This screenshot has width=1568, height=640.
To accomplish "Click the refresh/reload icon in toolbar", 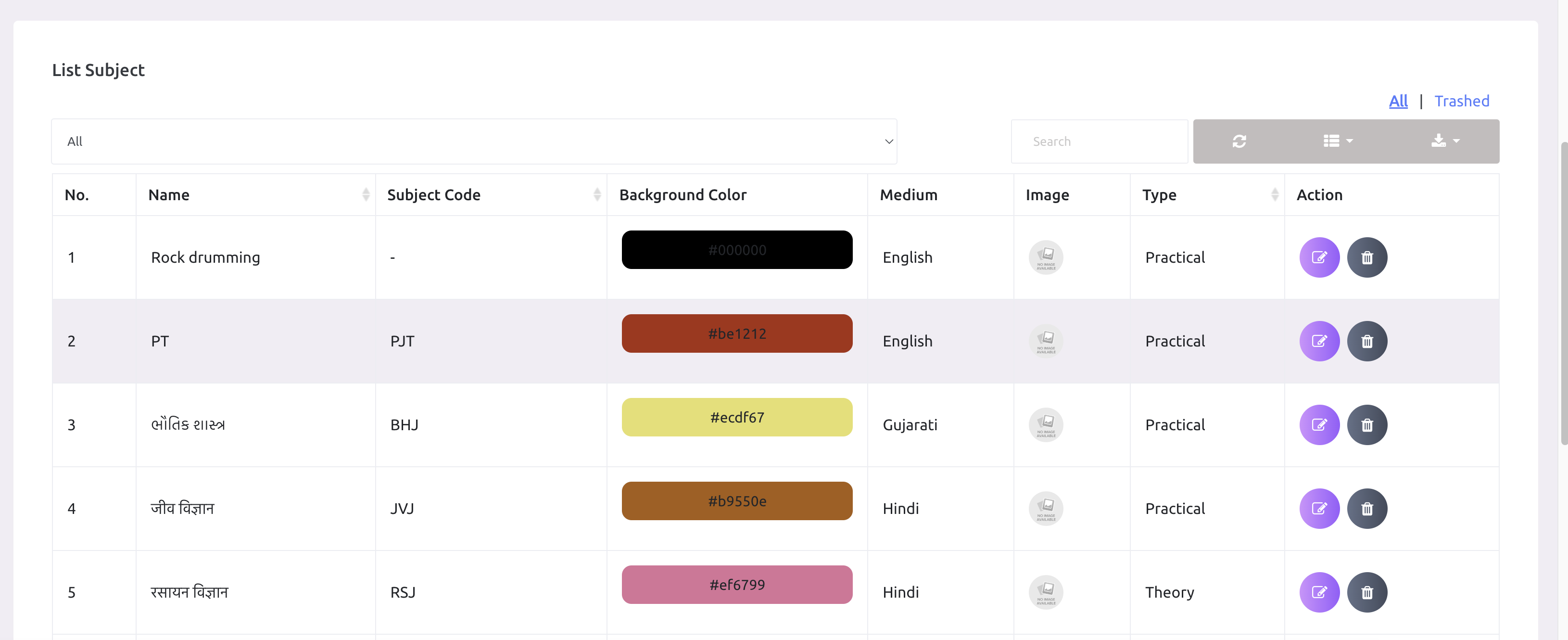I will tap(1239, 140).
